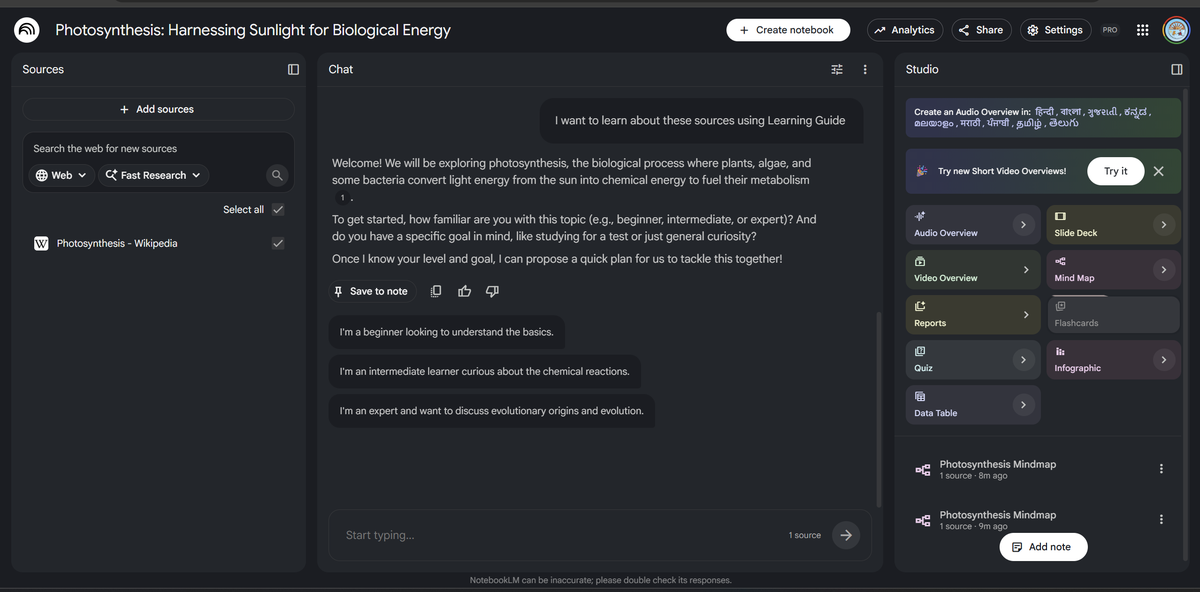Screen dimensions: 1200x592
Task: Select beginner understanding basics suggestion
Action: point(446,332)
